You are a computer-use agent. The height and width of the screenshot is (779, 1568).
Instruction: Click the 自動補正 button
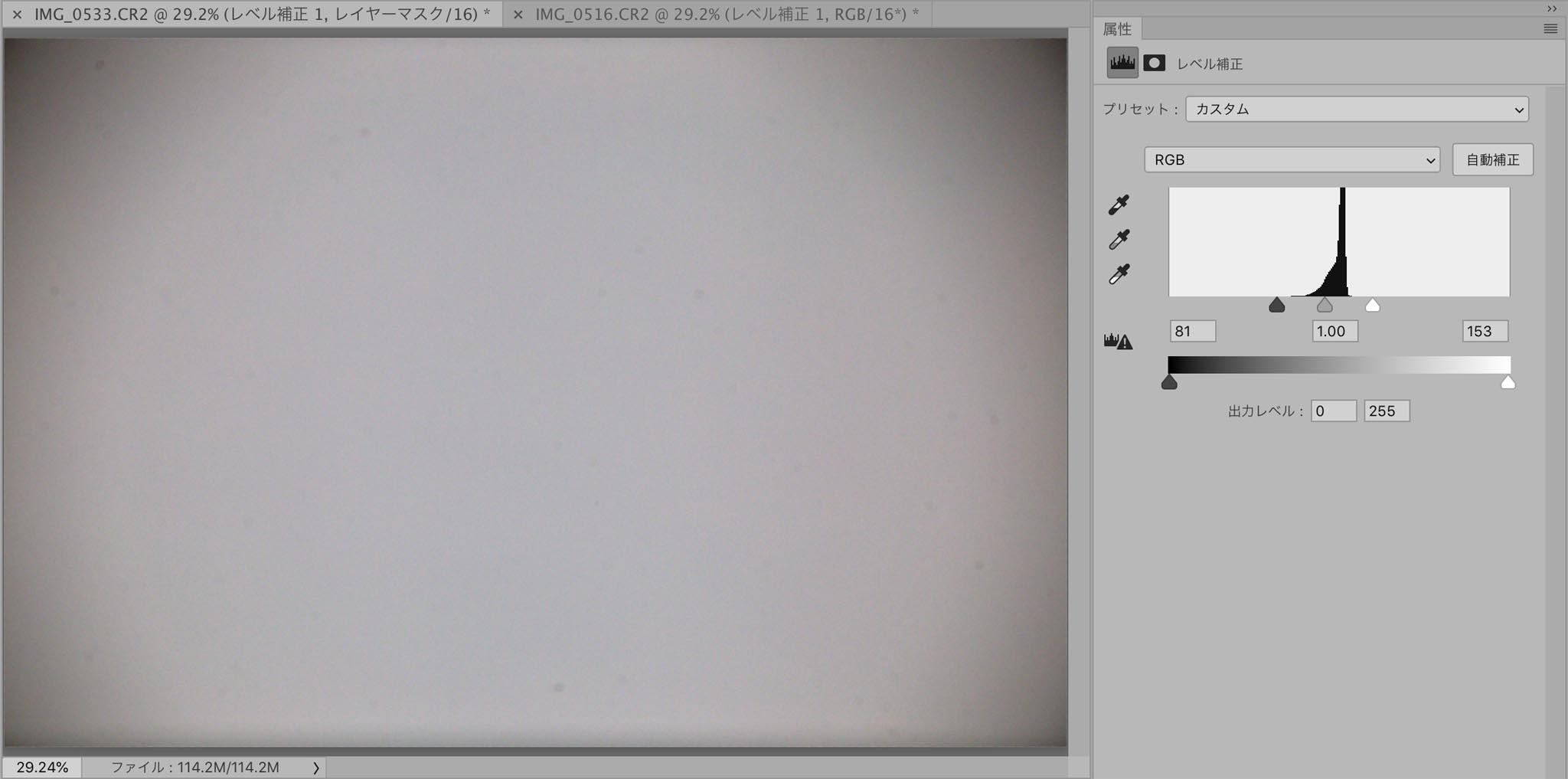click(1492, 159)
